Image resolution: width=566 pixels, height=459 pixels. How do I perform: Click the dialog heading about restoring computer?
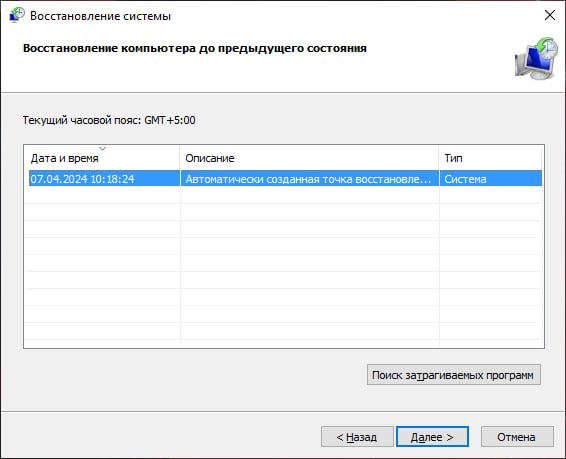pyautogui.click(x=195, y=48)
